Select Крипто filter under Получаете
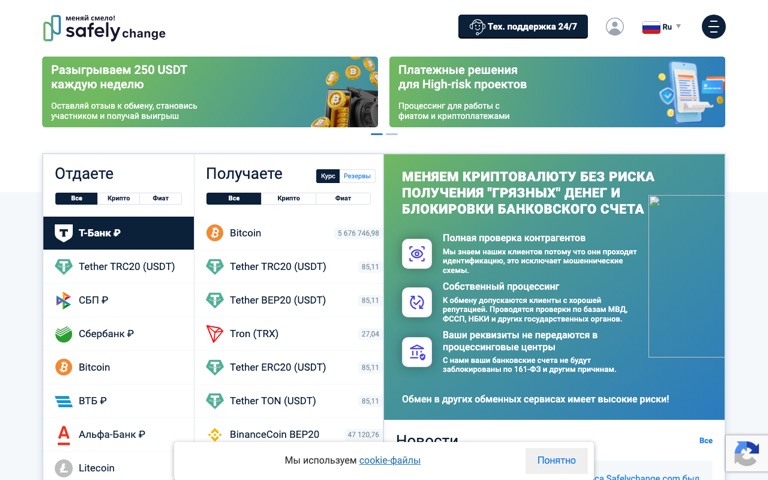This screenshot has width=768, height=480. pos(288,198)
